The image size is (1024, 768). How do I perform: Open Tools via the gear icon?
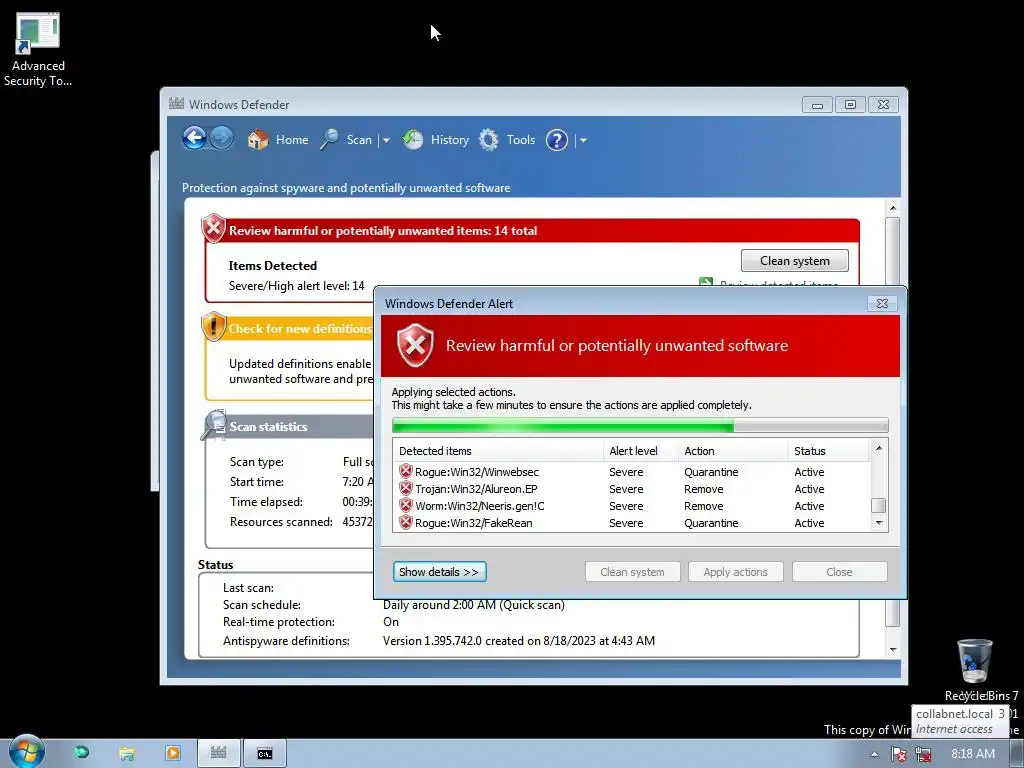coord(488,139)
